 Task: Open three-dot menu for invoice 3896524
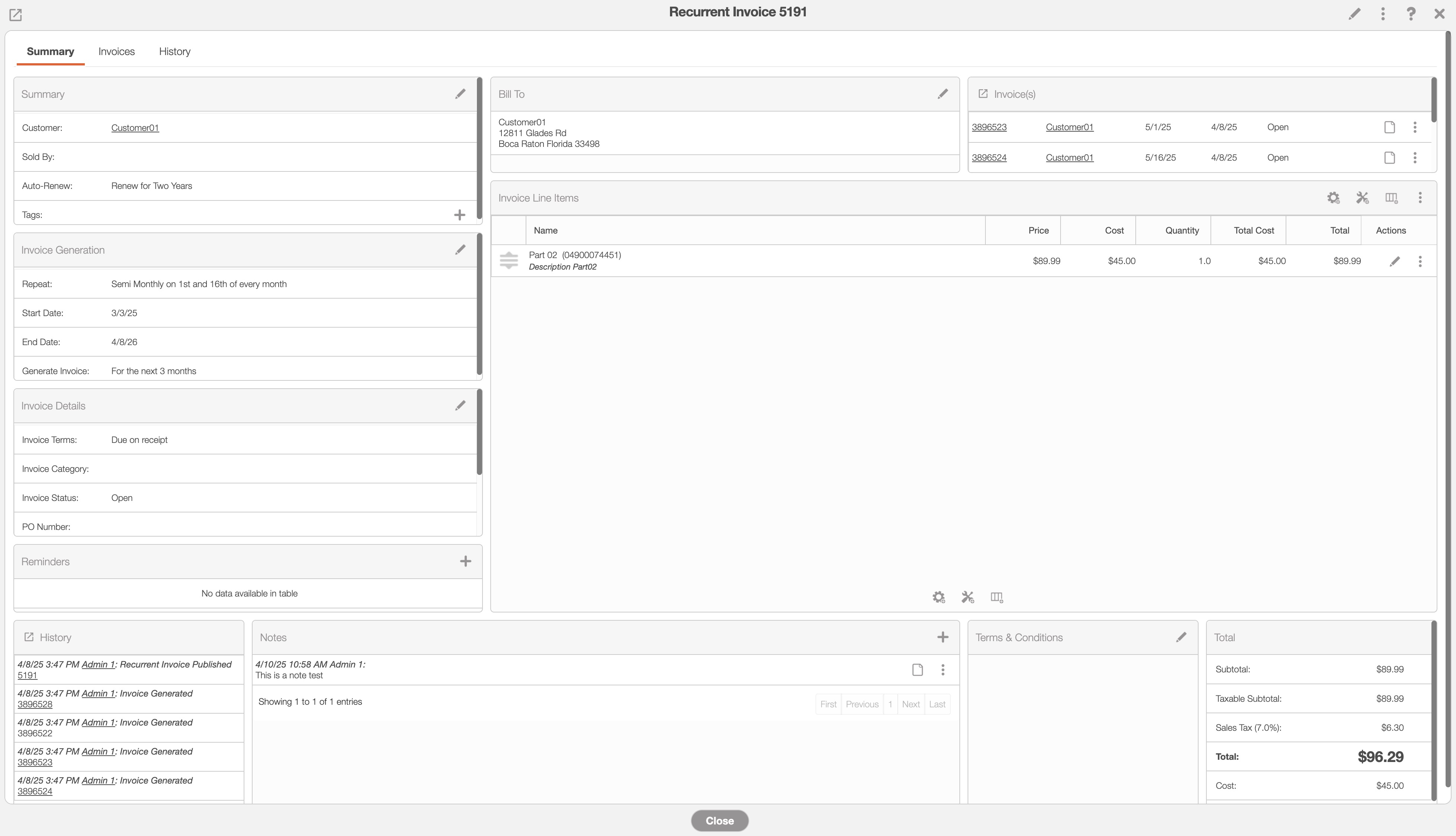1415,158
